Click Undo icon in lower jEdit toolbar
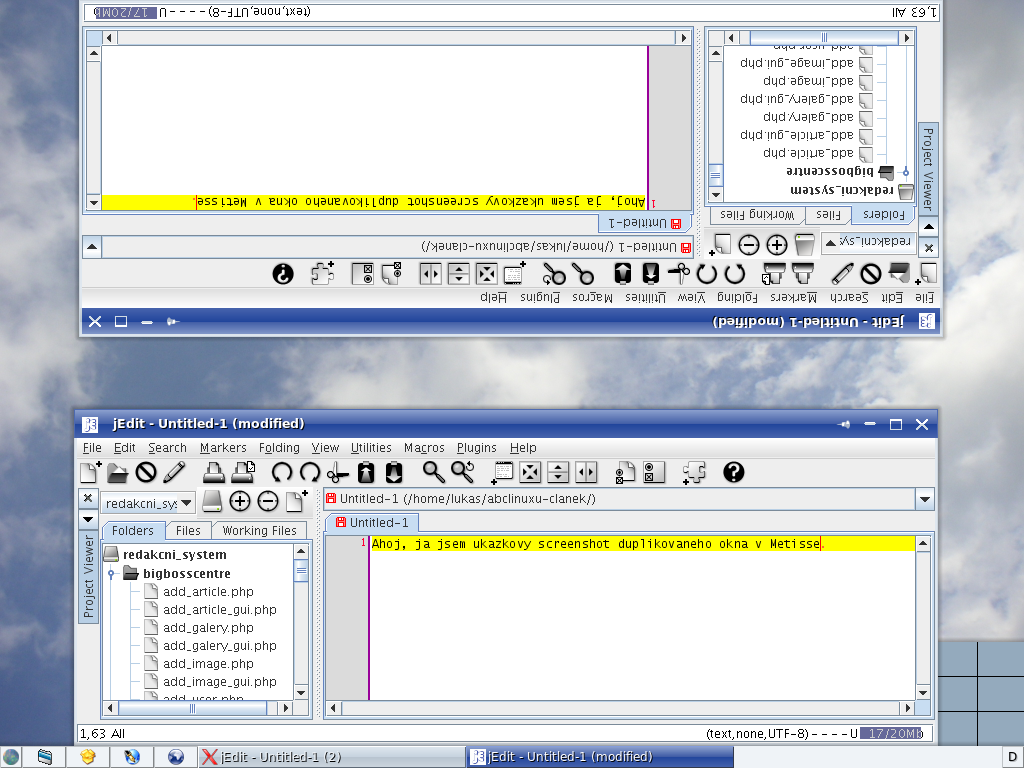Viewport: 1024px width, 768px height. tap(281, 472)
